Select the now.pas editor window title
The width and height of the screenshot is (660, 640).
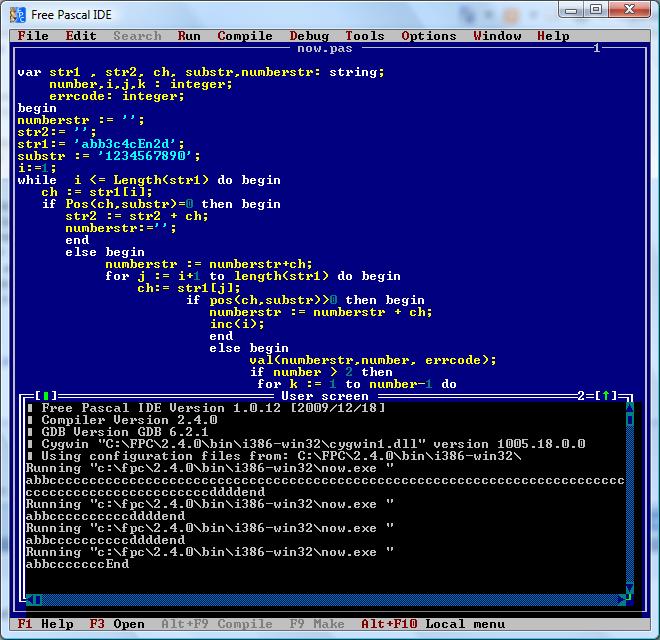click(x=322, y=48)
